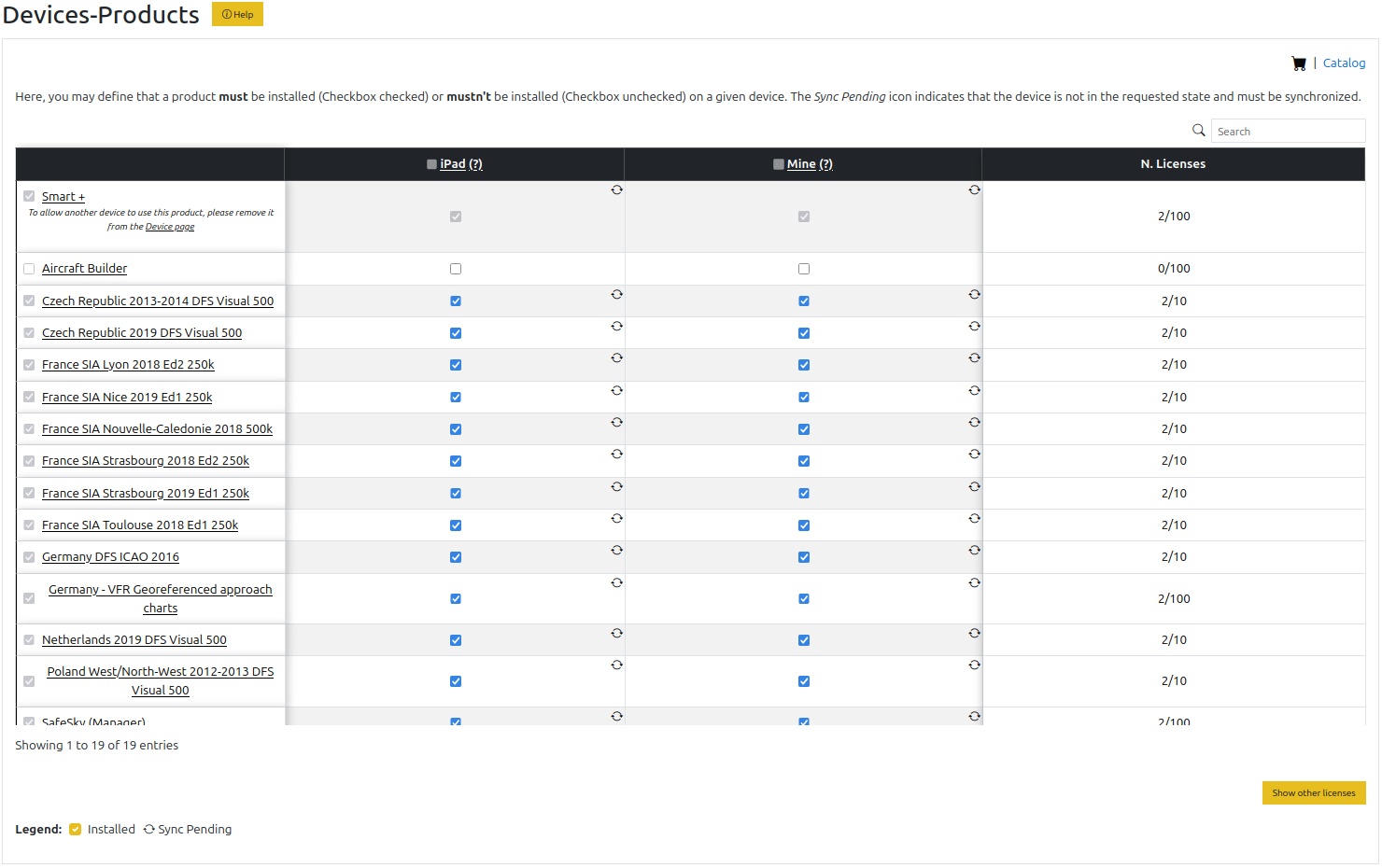Click iPad sync icon for Czech Republic 2013-2014
The width and height of the screenshot is (1382, 868).
617,294
